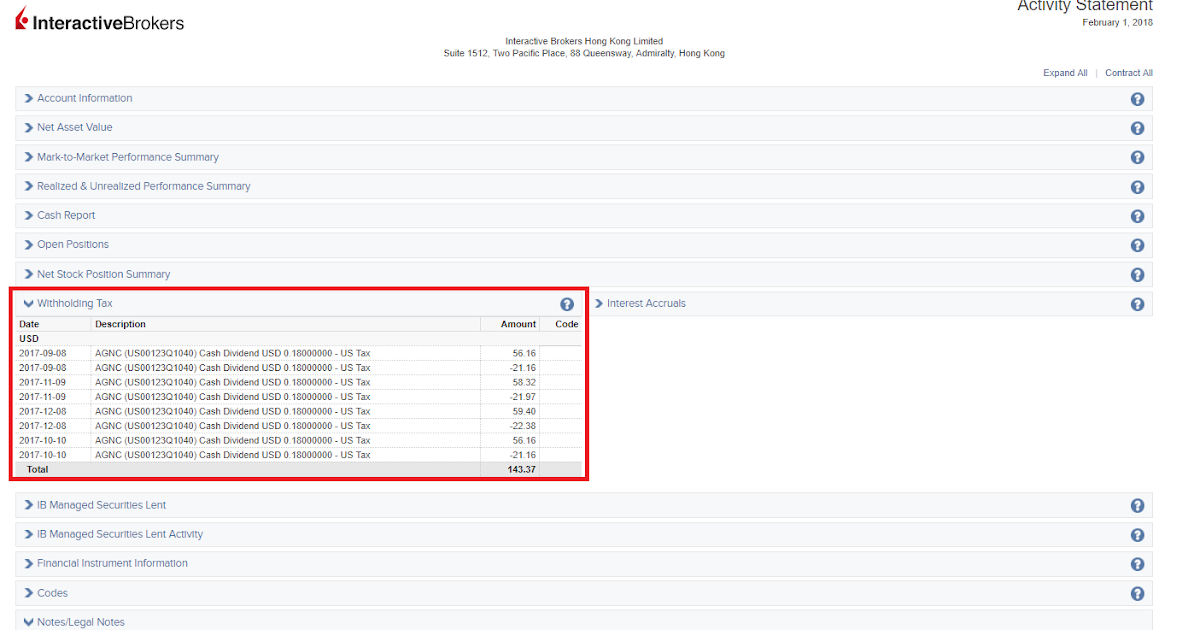Expand IB Managed Securities Lent Activity section

(113, 534)
